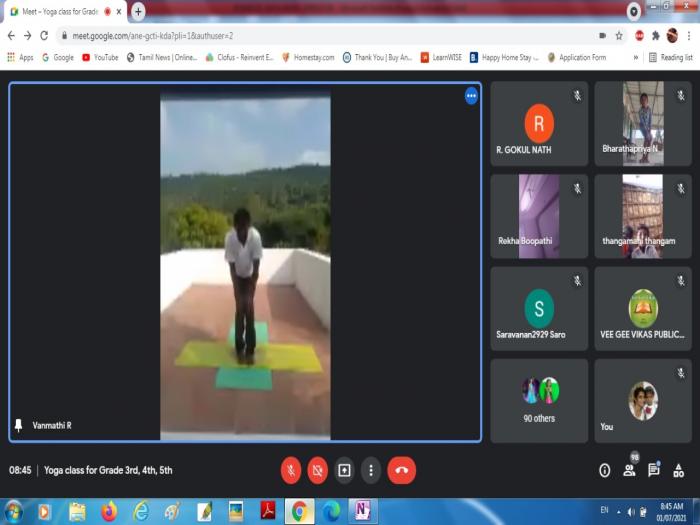Open the Extensions puzzle icon
700x525 pixels.
(x=656, y=36)
